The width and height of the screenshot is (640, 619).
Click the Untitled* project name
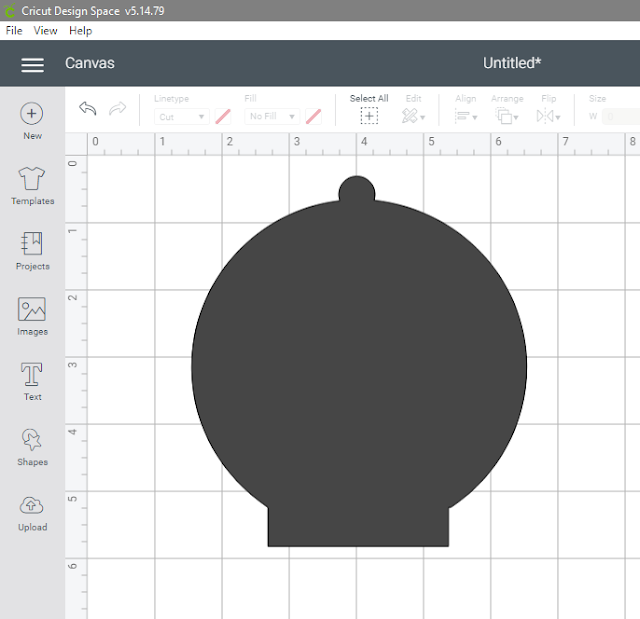[x=512, y=63]
